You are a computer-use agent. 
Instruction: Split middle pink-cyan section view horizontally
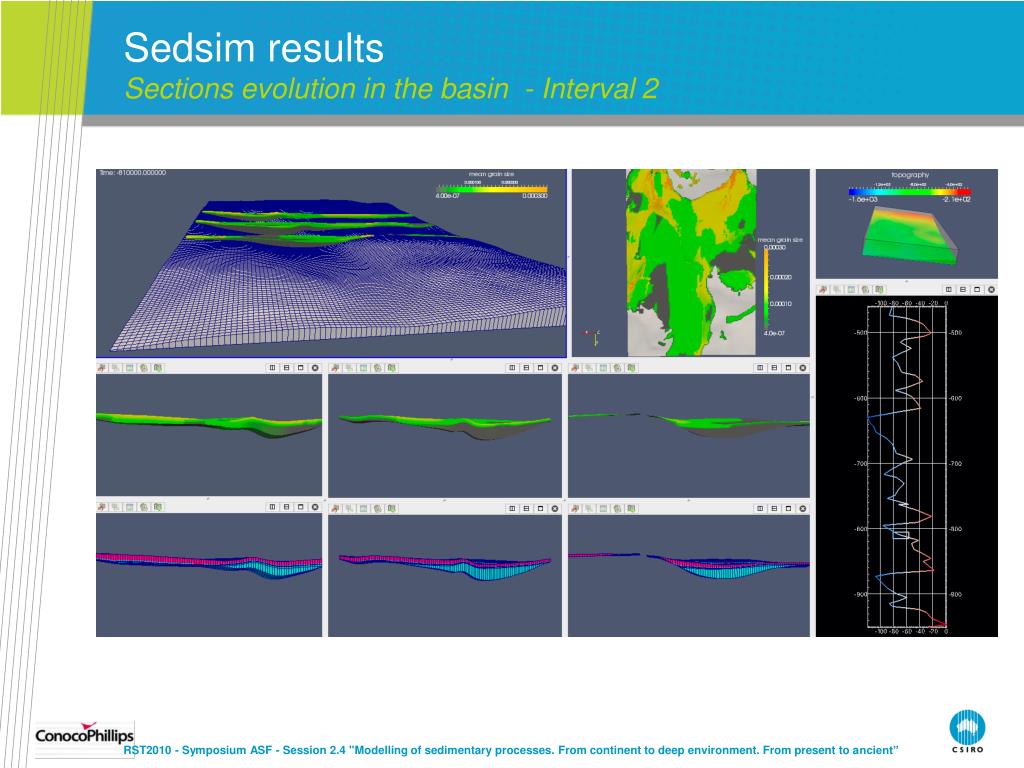pos(512,508)
